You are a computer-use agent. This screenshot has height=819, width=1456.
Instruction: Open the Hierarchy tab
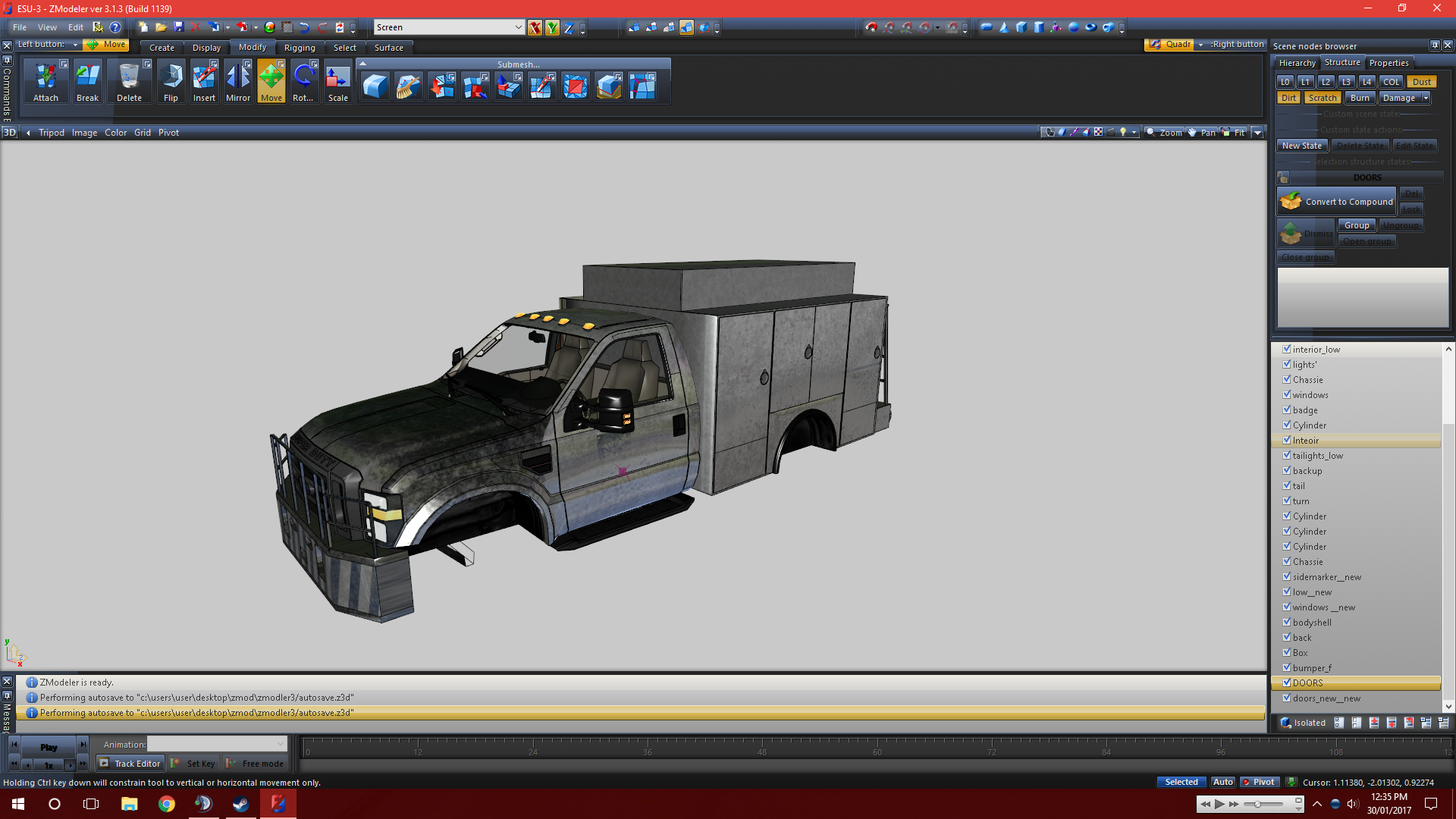[x=1297, y=63]
